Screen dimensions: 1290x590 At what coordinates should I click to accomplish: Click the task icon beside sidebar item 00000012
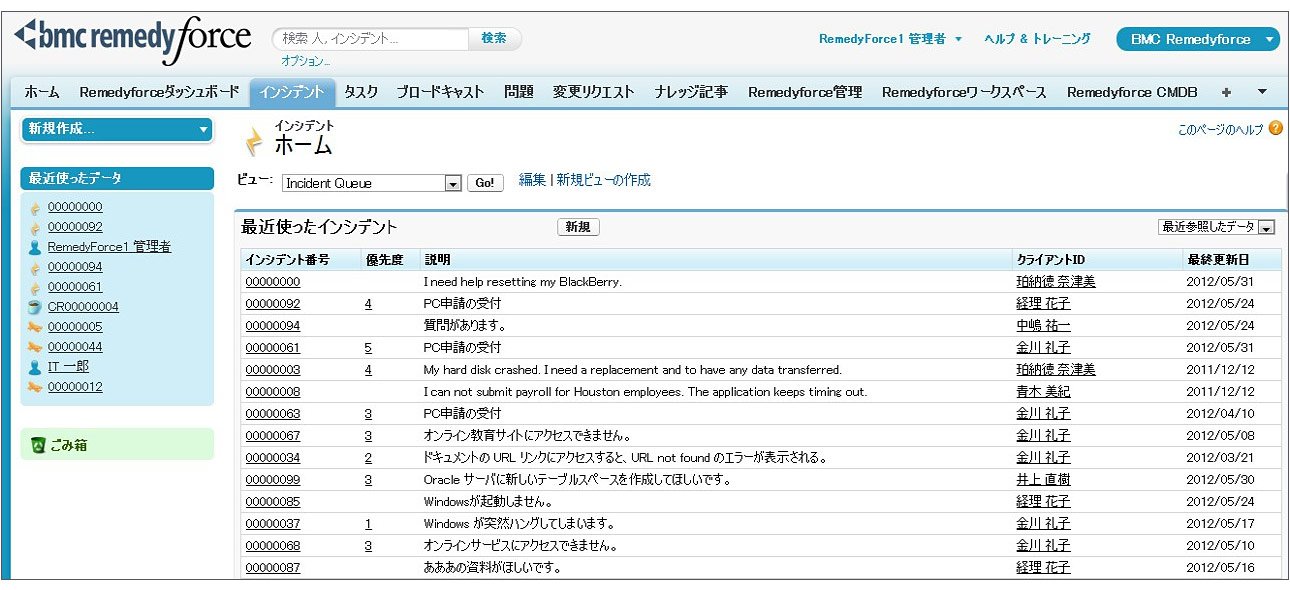click(x=36, y=387)
